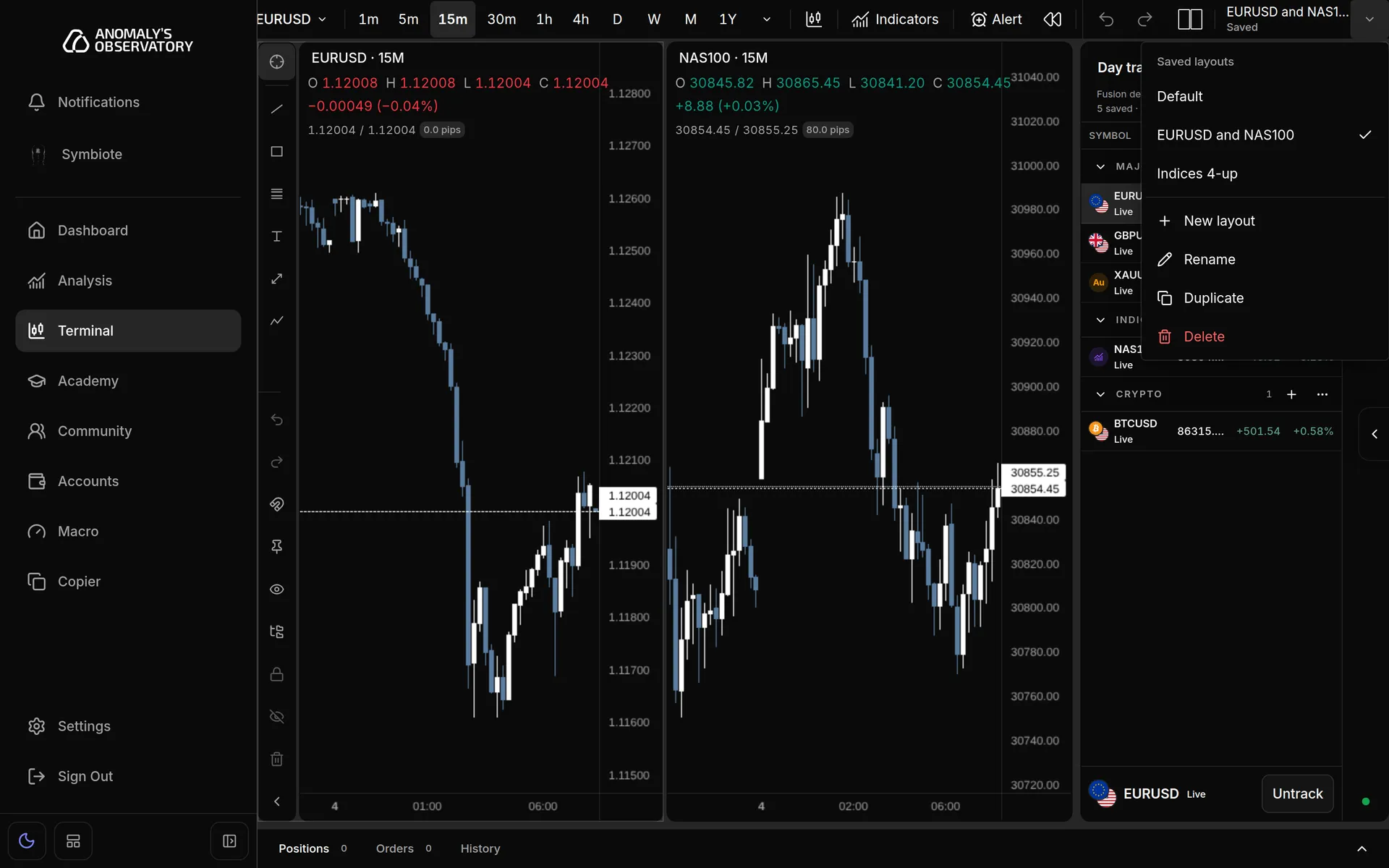
Task: Click the trash delete drawings icon
Action: (x=276, y=759)
